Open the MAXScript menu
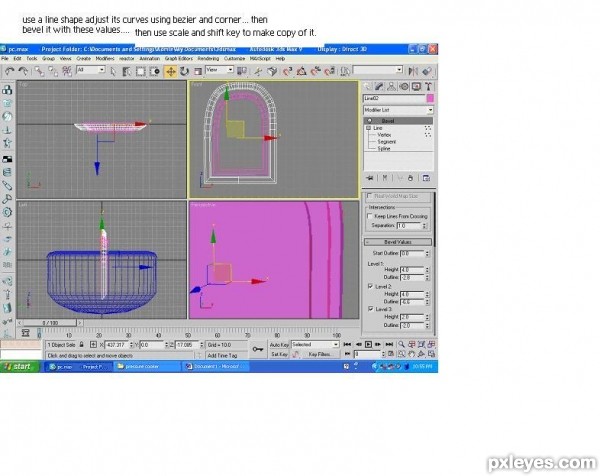 260,59
